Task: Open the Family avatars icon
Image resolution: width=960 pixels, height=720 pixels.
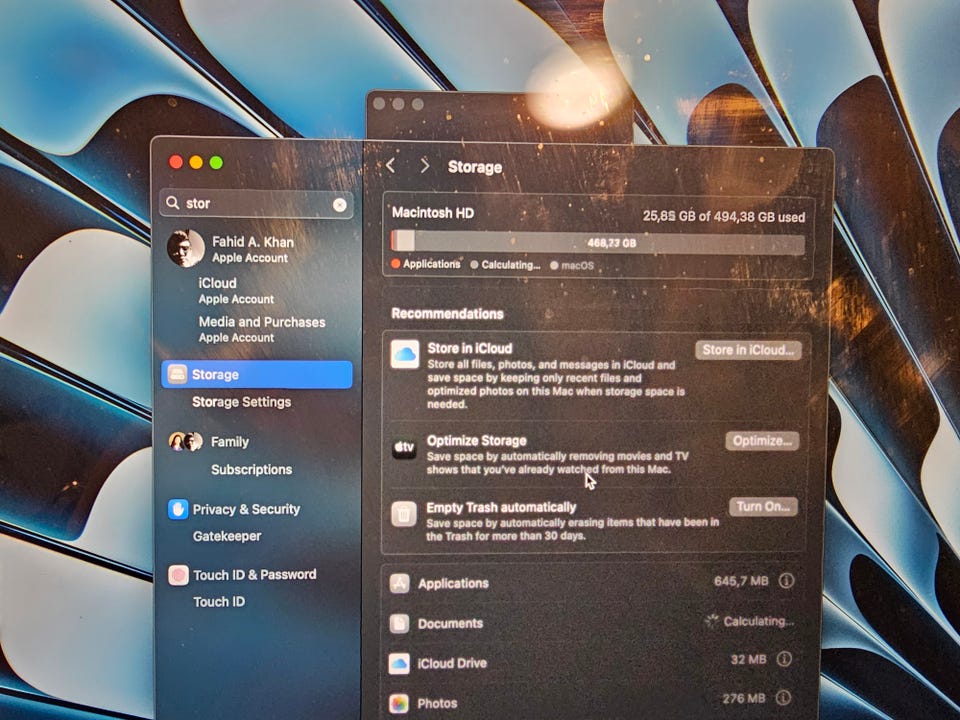Action: (186, 441)
